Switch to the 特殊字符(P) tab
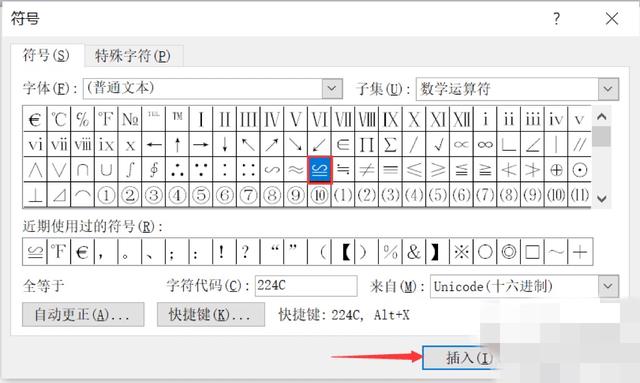This screenshot has width=640, height=383. (133, 56)
